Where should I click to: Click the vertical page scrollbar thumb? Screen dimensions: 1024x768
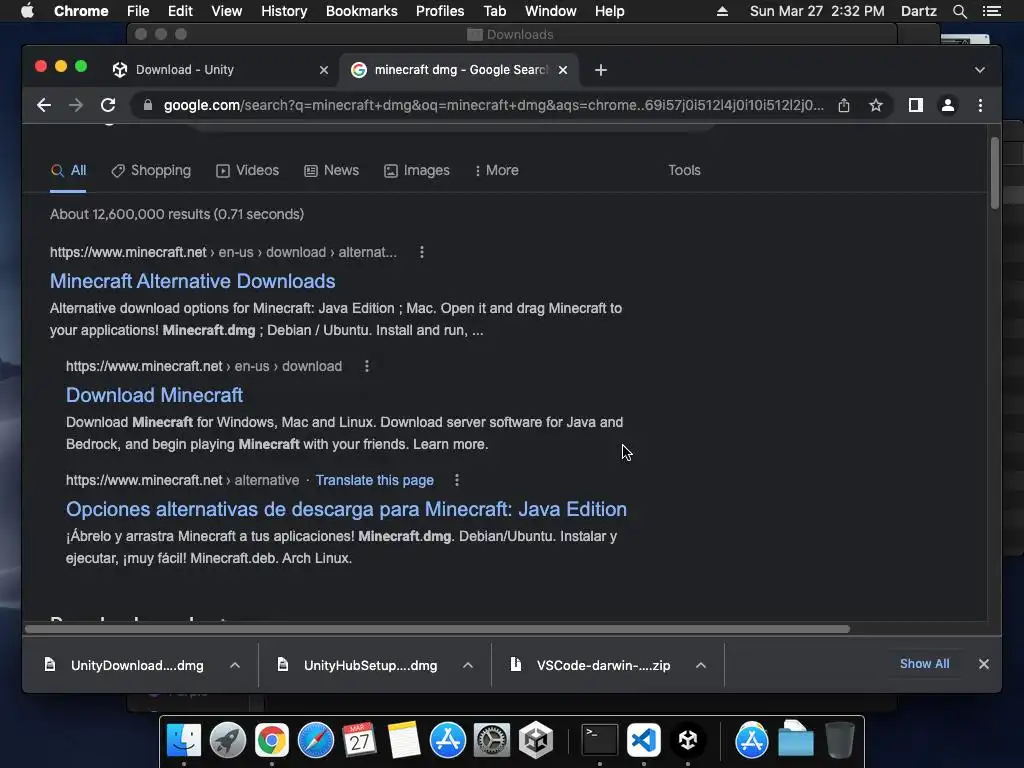coord(995,174)
